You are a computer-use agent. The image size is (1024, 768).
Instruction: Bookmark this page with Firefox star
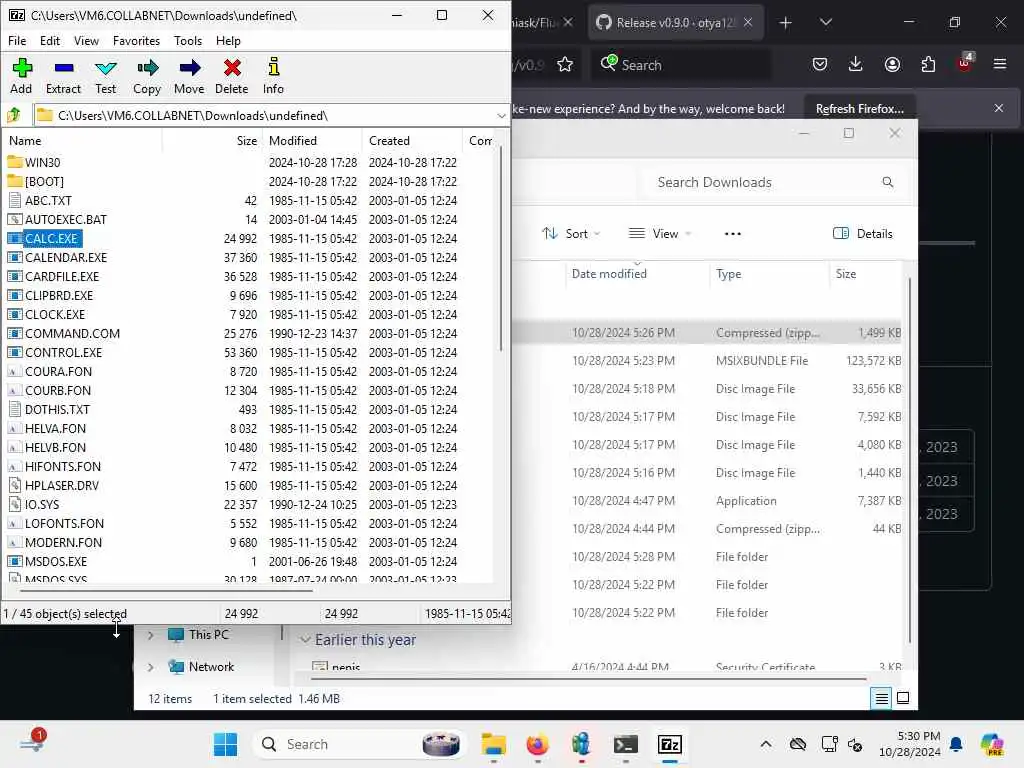click(x=565, y=65)
